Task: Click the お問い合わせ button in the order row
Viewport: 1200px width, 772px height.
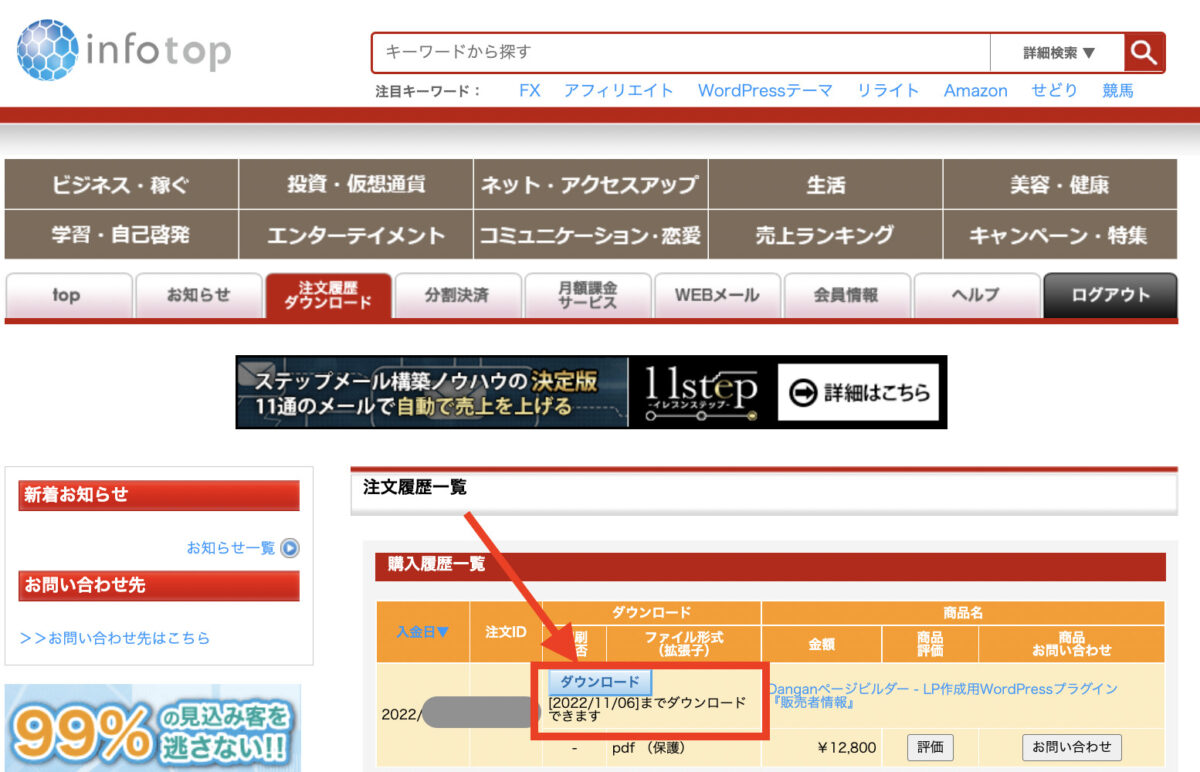Action: pos(1072,747)
